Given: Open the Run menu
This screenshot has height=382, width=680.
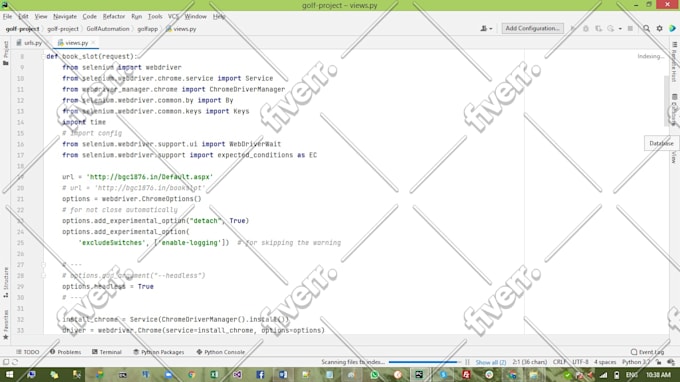Looking at the screenshot, I should click(137, 16).
